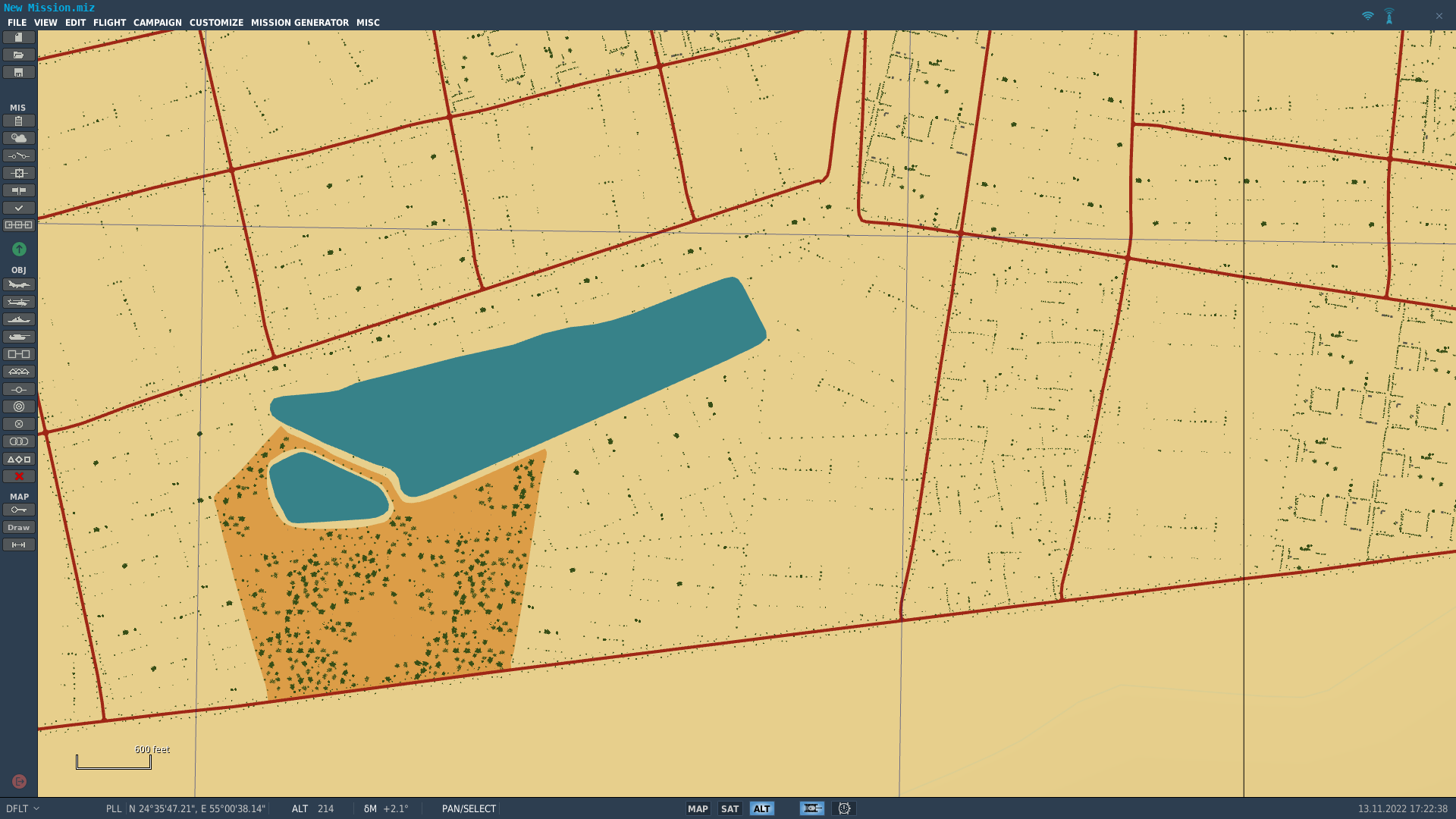Switch map view to SAT mode
Screen dimensions: 1456x819
[x=730, y=809]
